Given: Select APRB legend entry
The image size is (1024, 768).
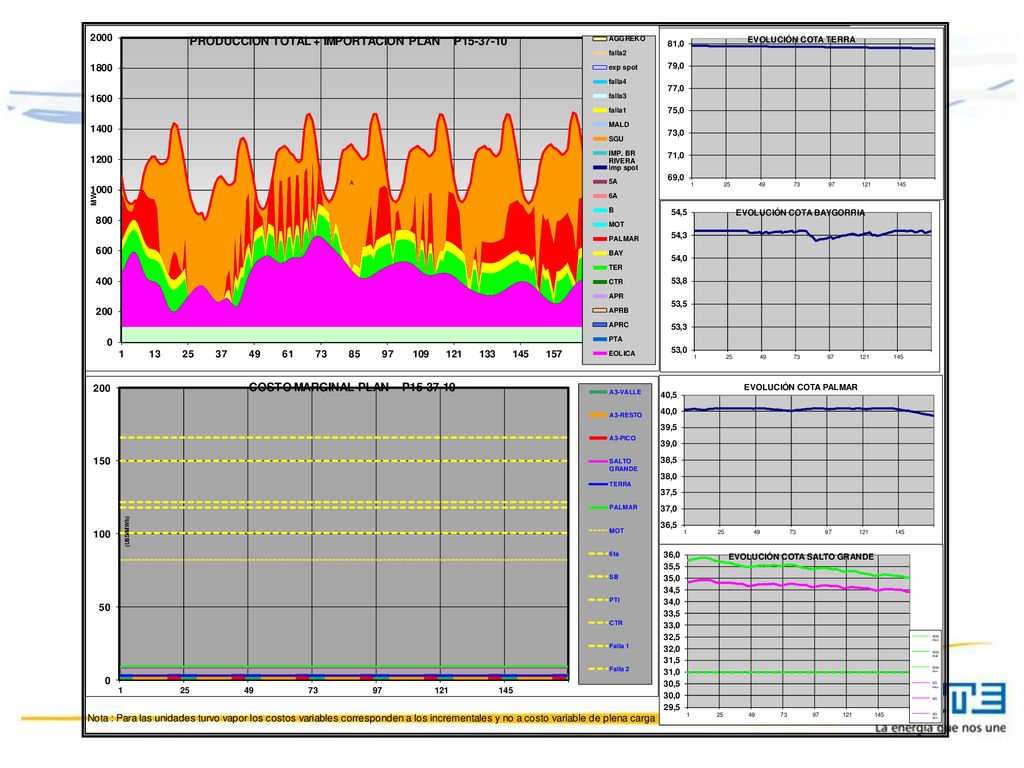Looking at the screenshot, I should (610, 311).
